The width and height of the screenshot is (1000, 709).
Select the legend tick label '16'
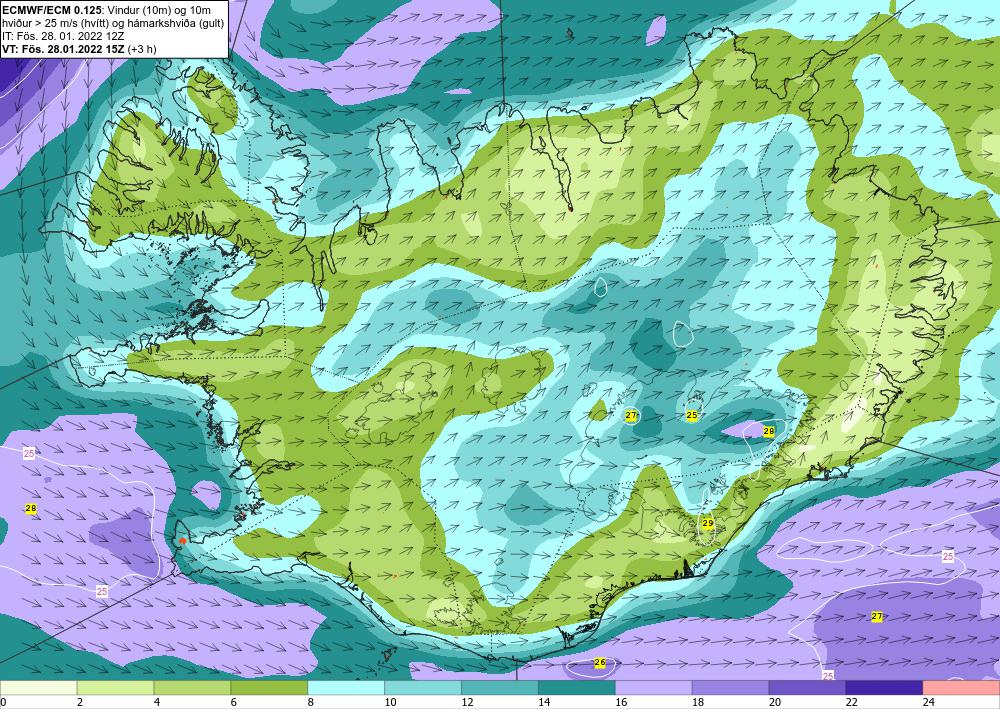(x=621, y=702)
